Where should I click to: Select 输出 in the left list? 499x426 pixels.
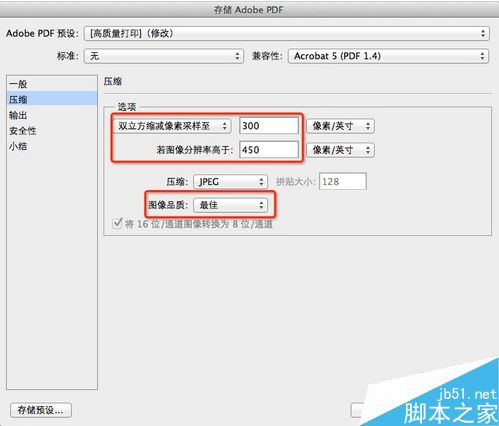tap(52, 115)
